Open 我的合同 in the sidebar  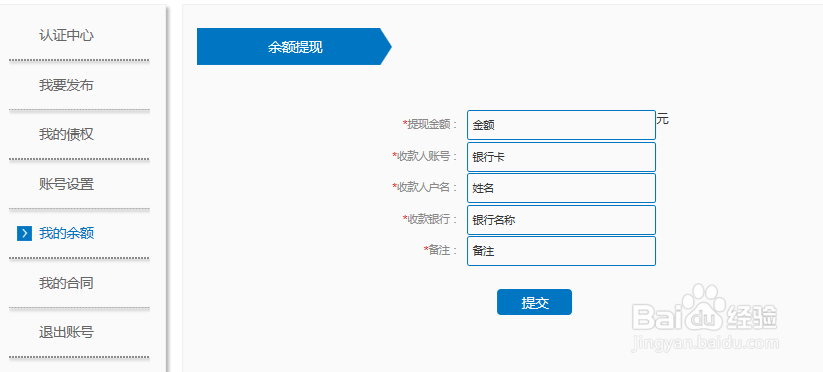66,283
